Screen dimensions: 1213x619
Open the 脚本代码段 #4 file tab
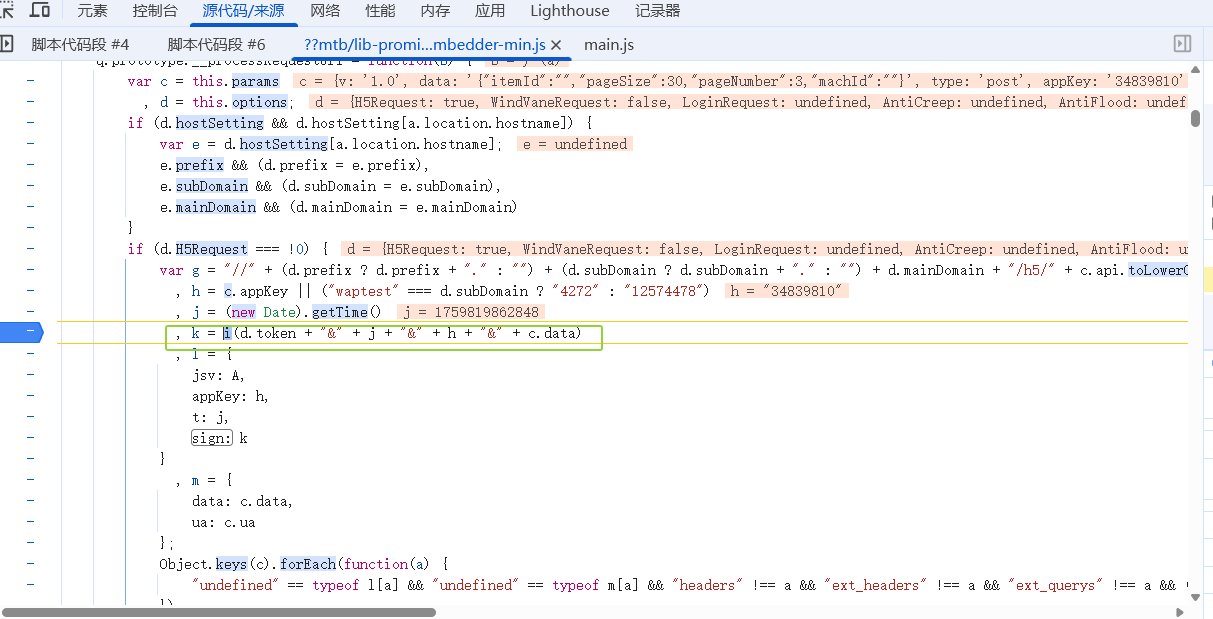(80, 45)
